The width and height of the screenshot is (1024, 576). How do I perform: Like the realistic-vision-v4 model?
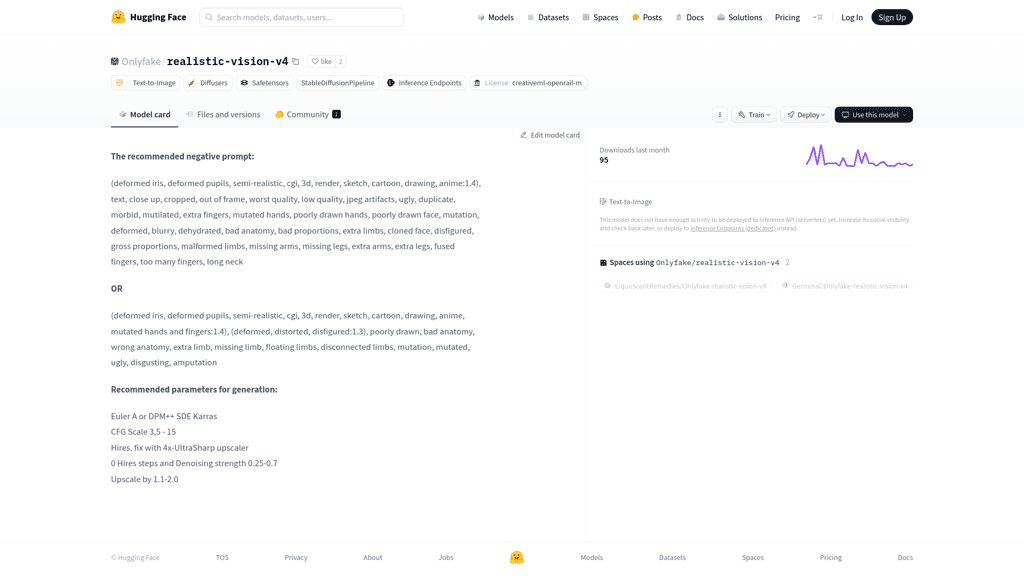321,62
